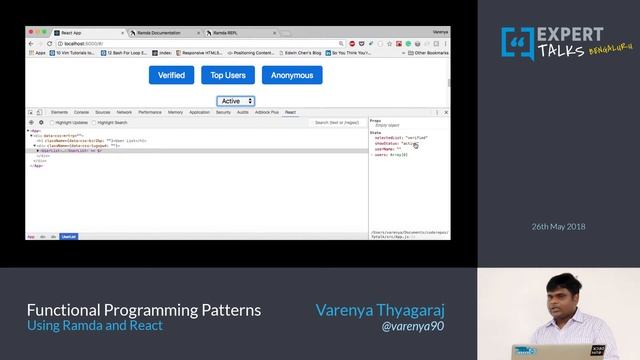
Task: Open the Application DevTools tab
Action: [x=199, y=112]
